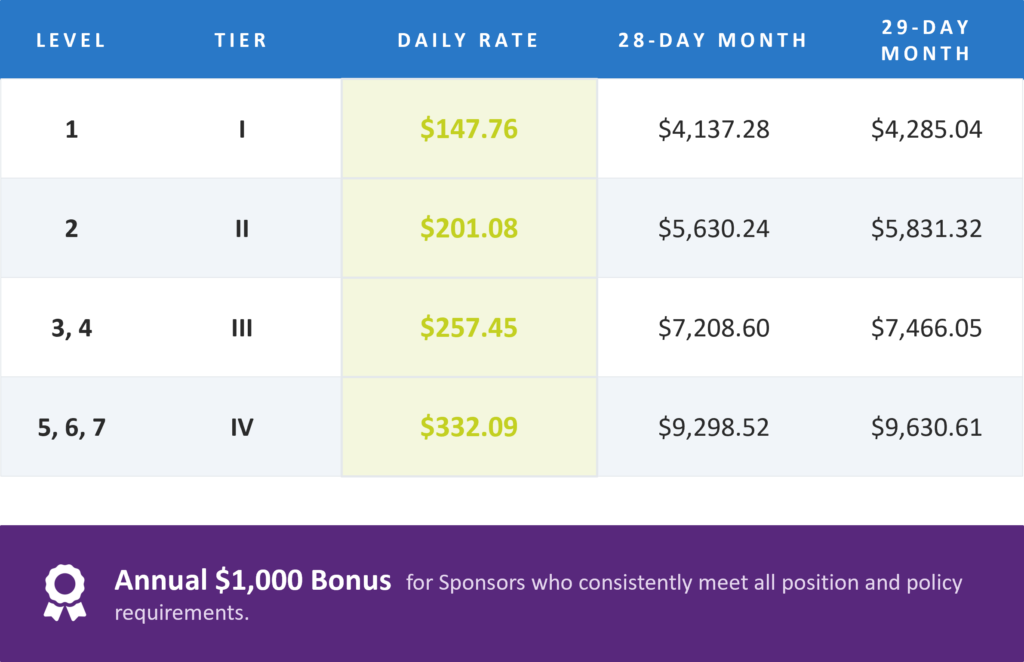
Task: Click the level 3, 4 cell
Action: (71, 328)
